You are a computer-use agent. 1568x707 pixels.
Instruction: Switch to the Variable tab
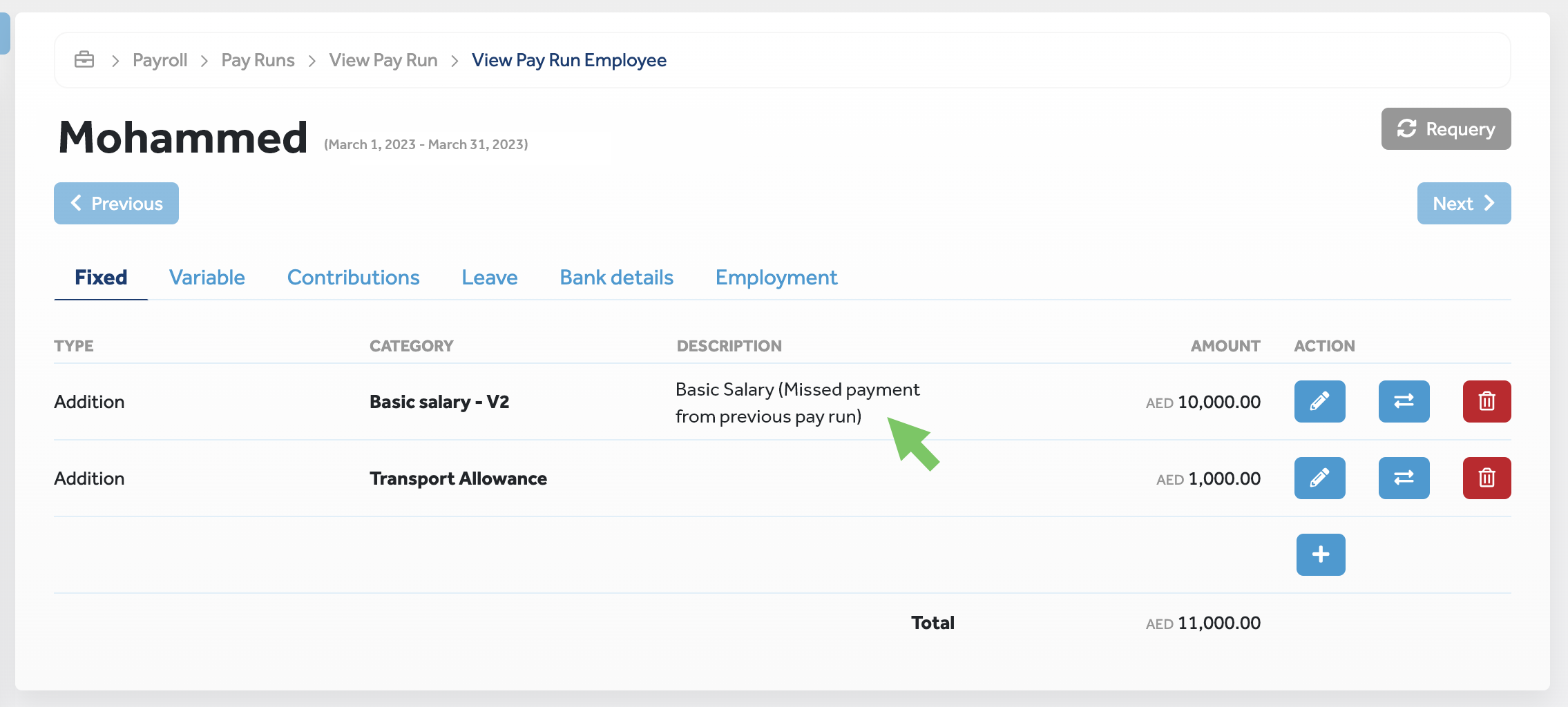(207, 278)
